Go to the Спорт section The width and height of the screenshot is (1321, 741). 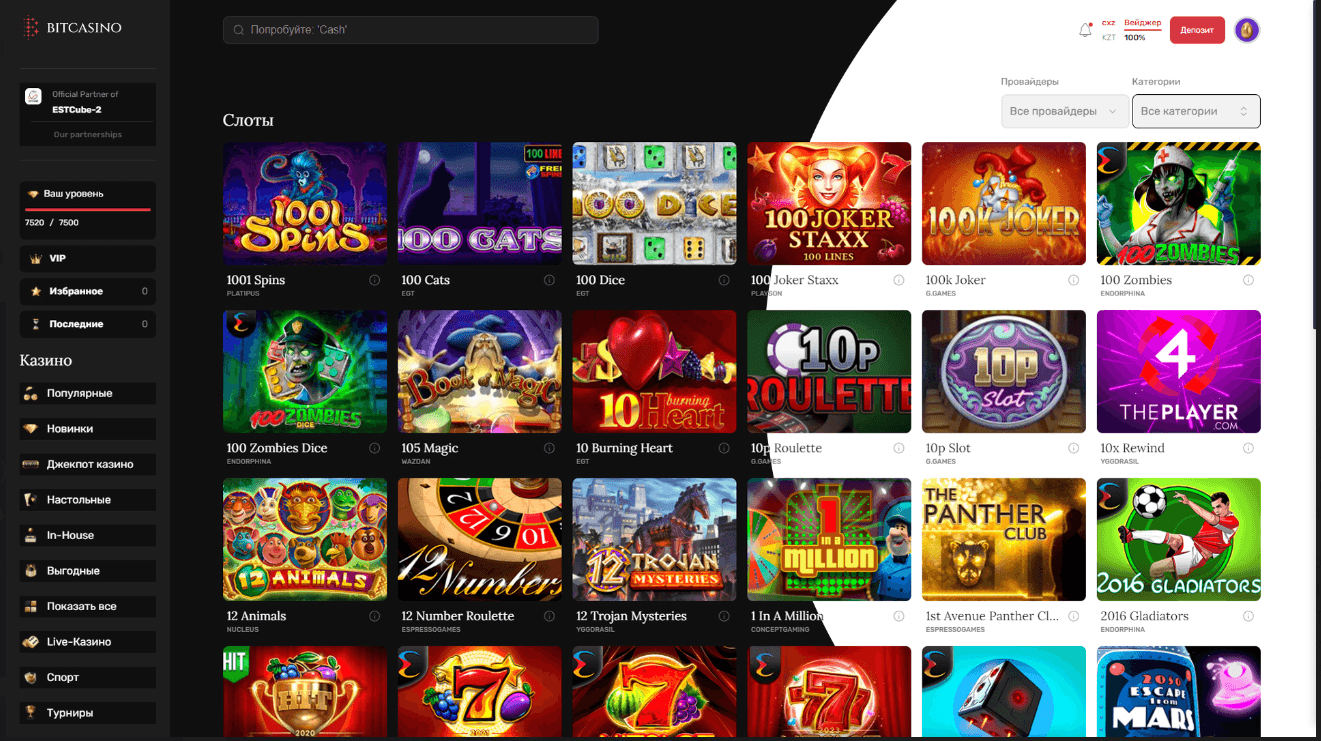88,677
